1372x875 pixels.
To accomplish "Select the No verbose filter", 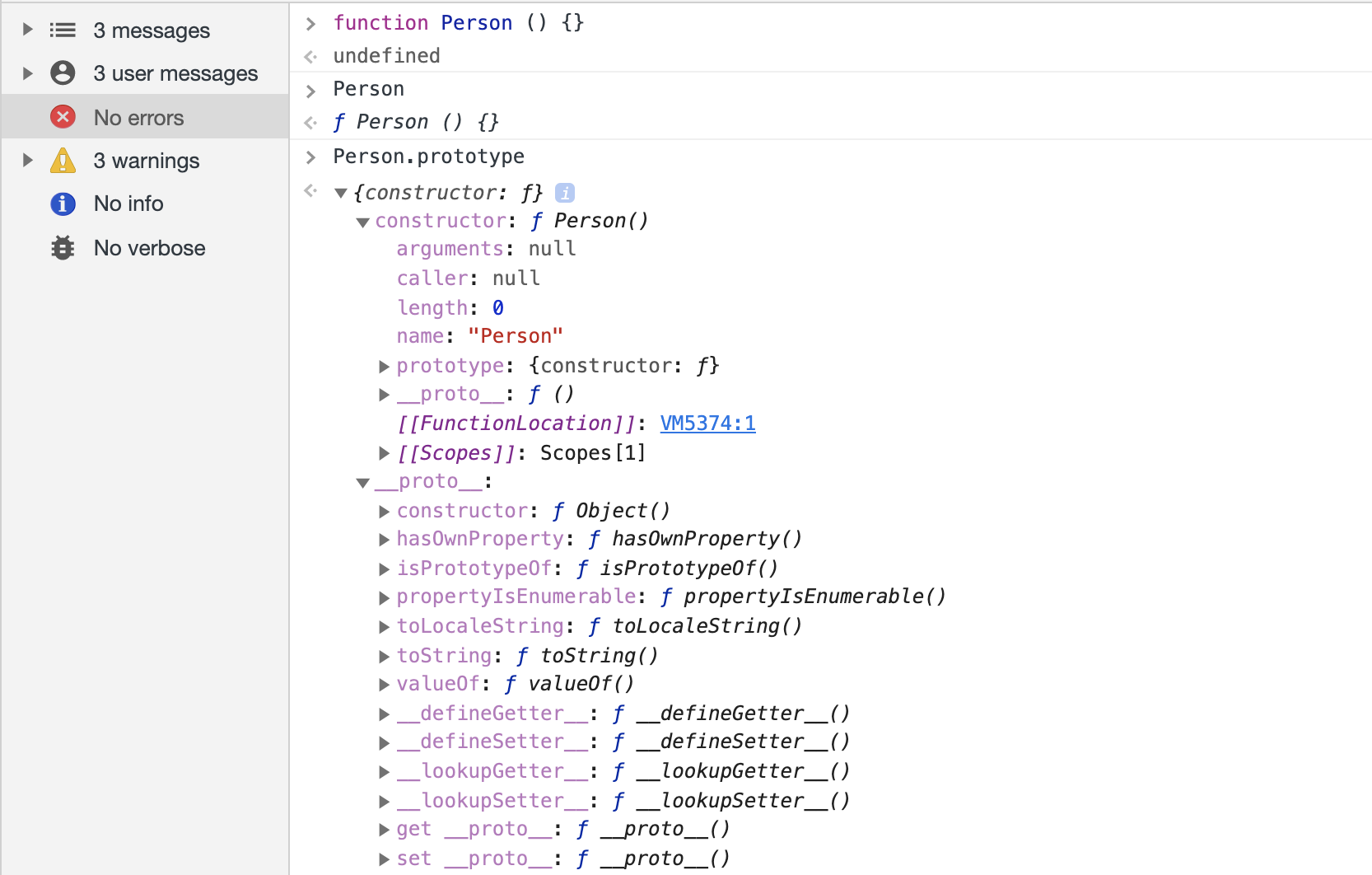I will click(145, 248).
